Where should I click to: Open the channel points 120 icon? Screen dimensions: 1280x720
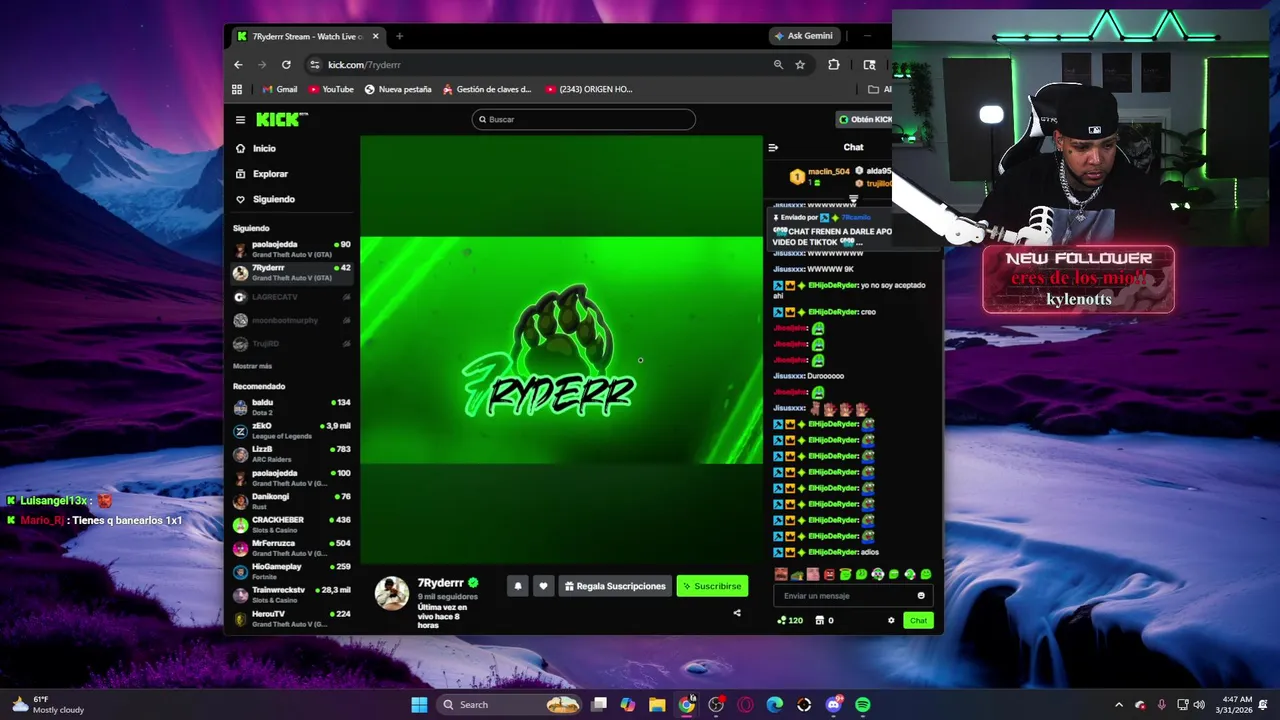[790, 620]
